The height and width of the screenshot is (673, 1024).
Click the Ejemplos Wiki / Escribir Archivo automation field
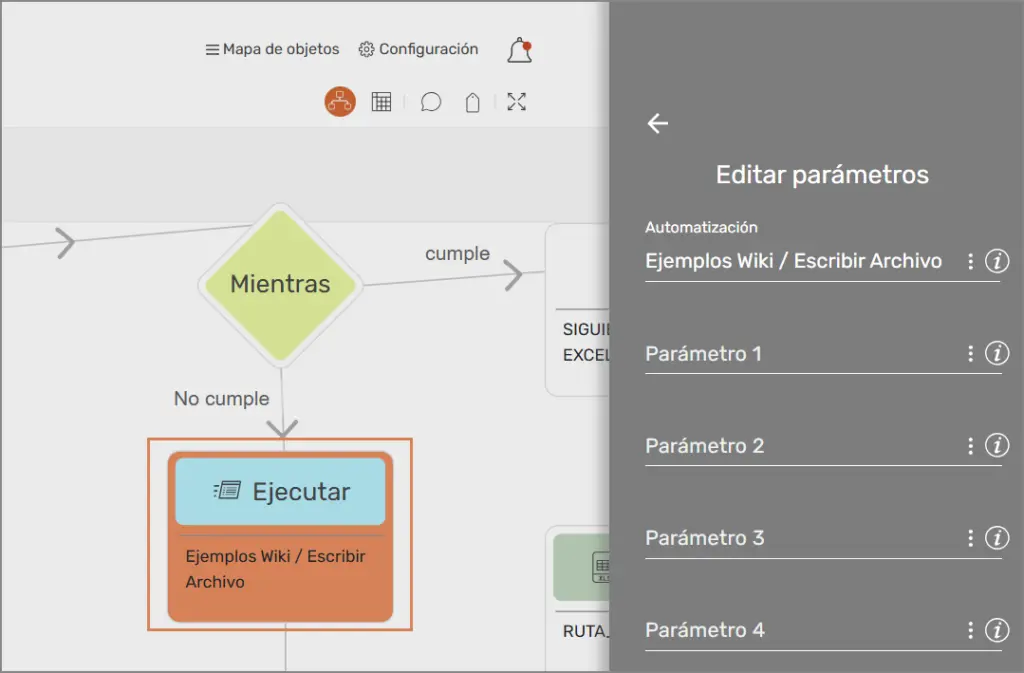click(x=794, y=262)
